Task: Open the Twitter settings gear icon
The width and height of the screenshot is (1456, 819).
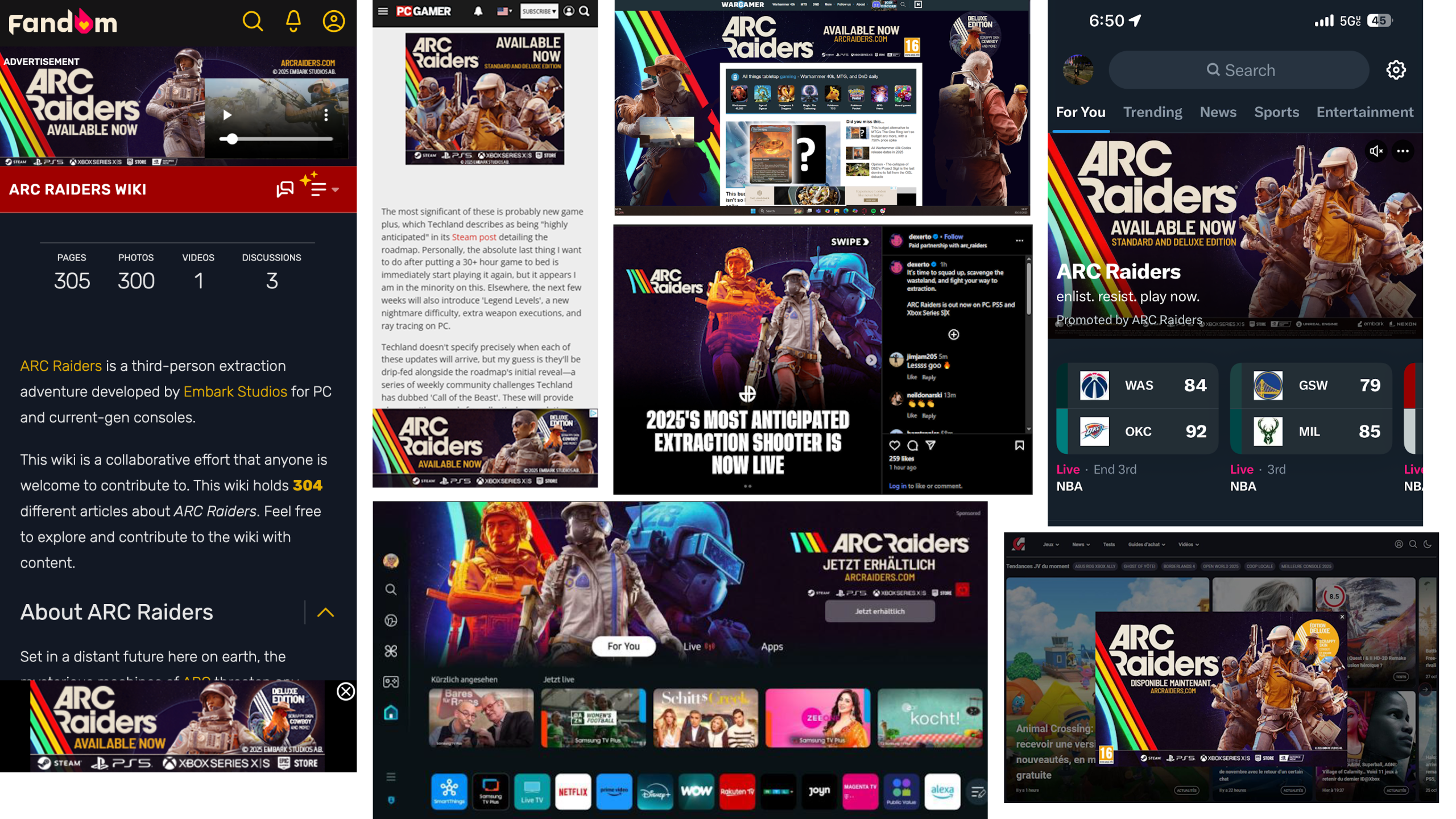Action: pyautogui.click(x=1396, y=70)
